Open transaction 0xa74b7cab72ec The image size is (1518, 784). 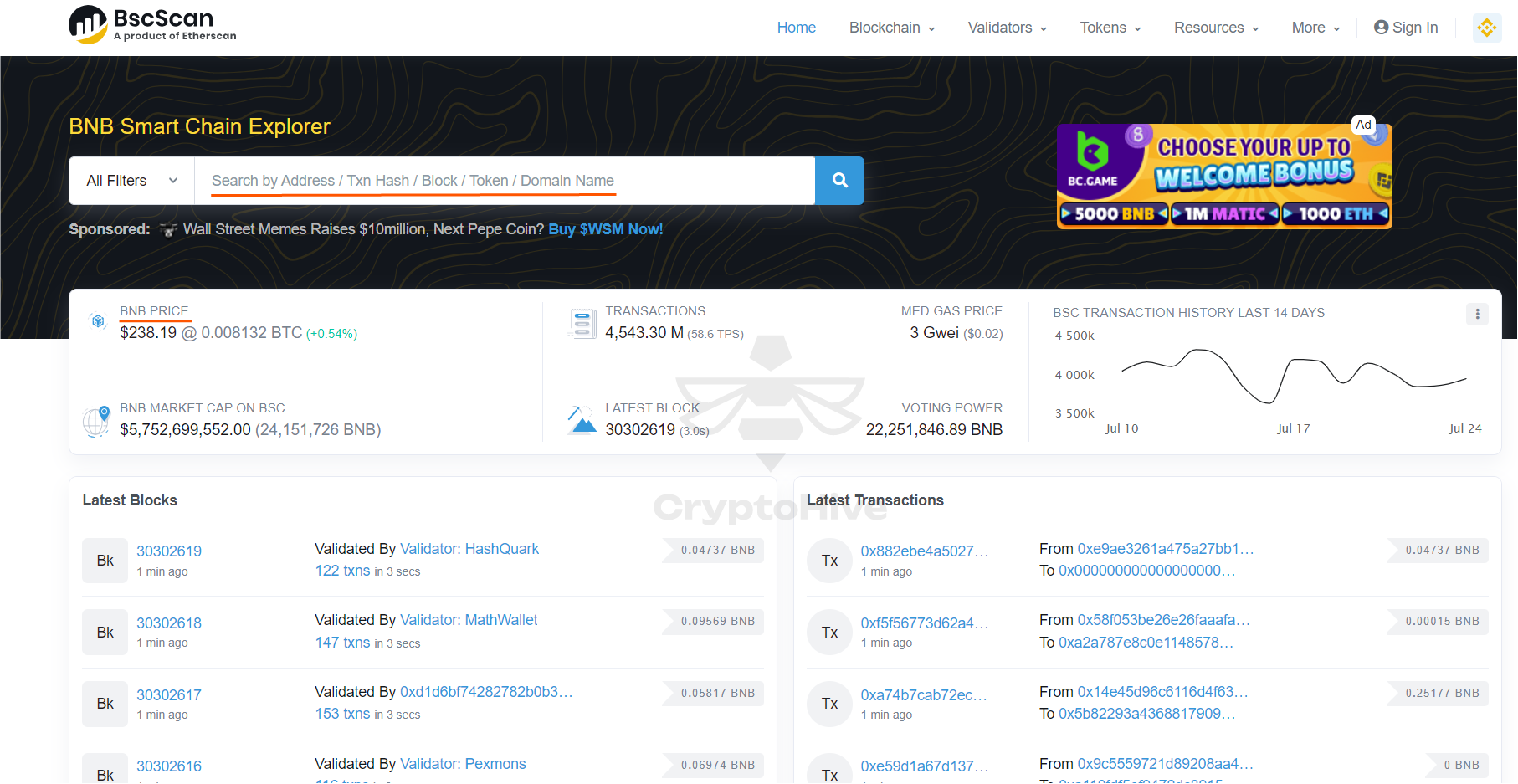(x=924, y=695)
